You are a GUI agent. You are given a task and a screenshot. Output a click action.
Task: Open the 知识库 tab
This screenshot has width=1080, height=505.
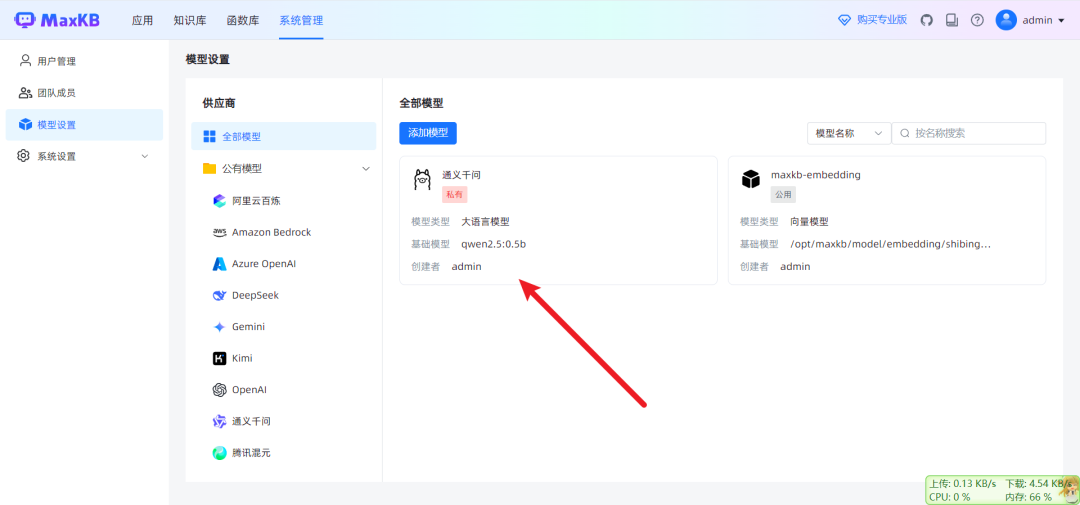point(190,20)
